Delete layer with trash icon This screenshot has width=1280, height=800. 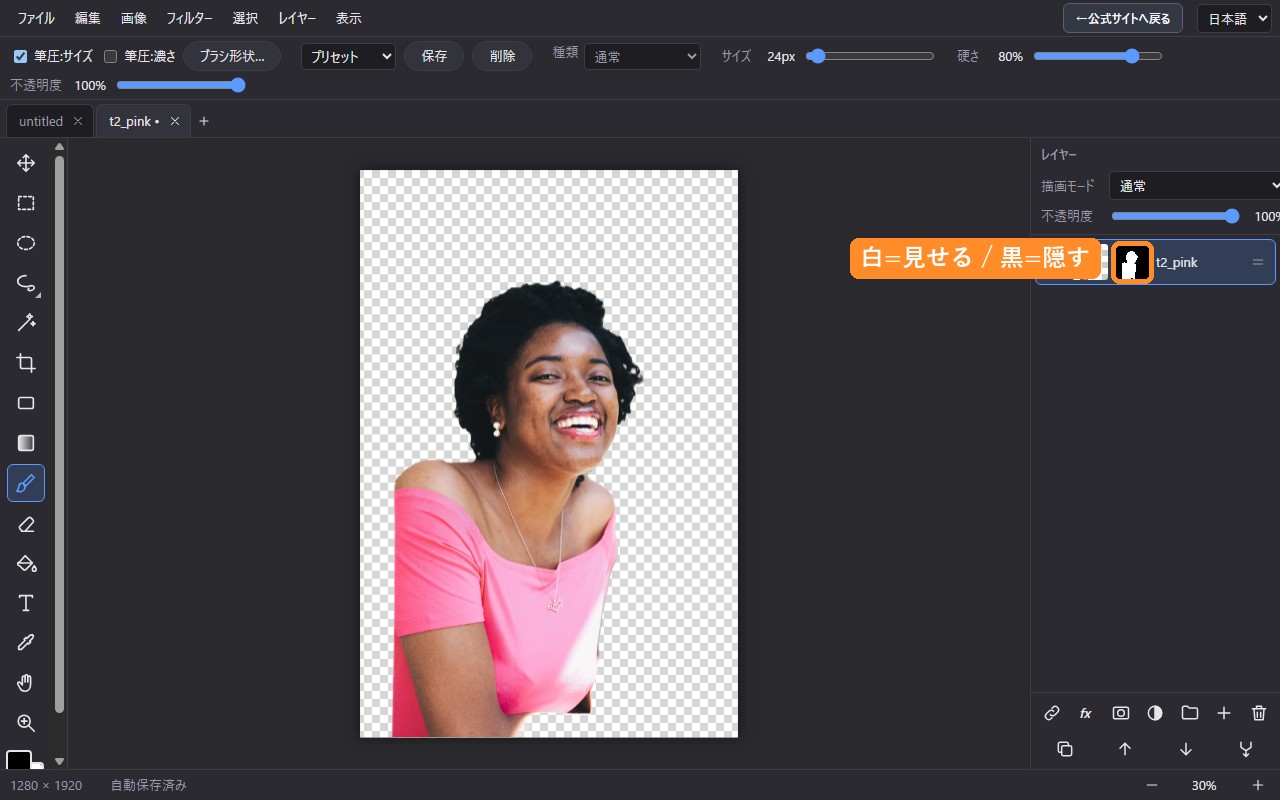tap(1259, 713)
